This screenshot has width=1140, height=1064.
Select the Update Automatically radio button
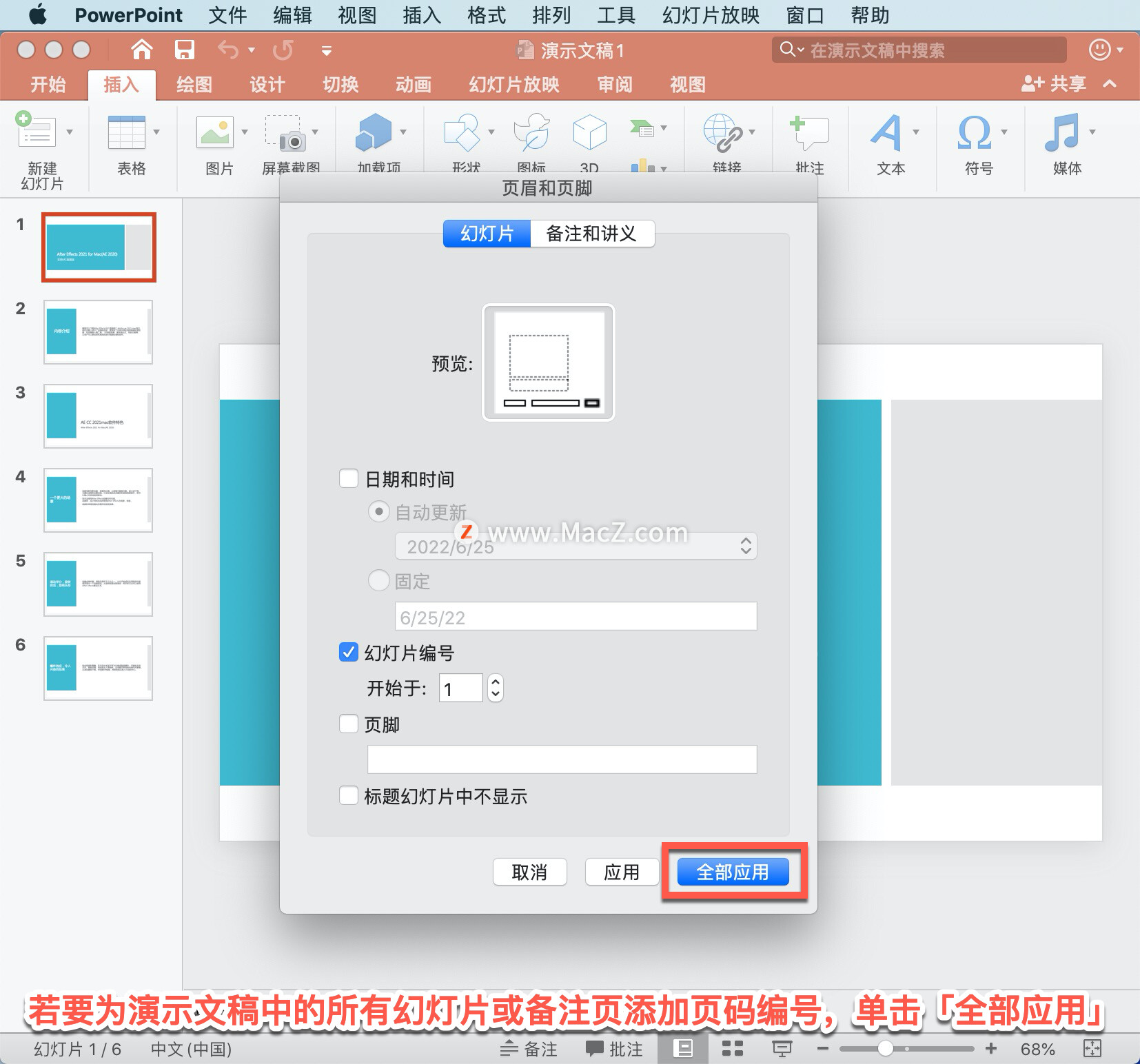click(378, 511)
